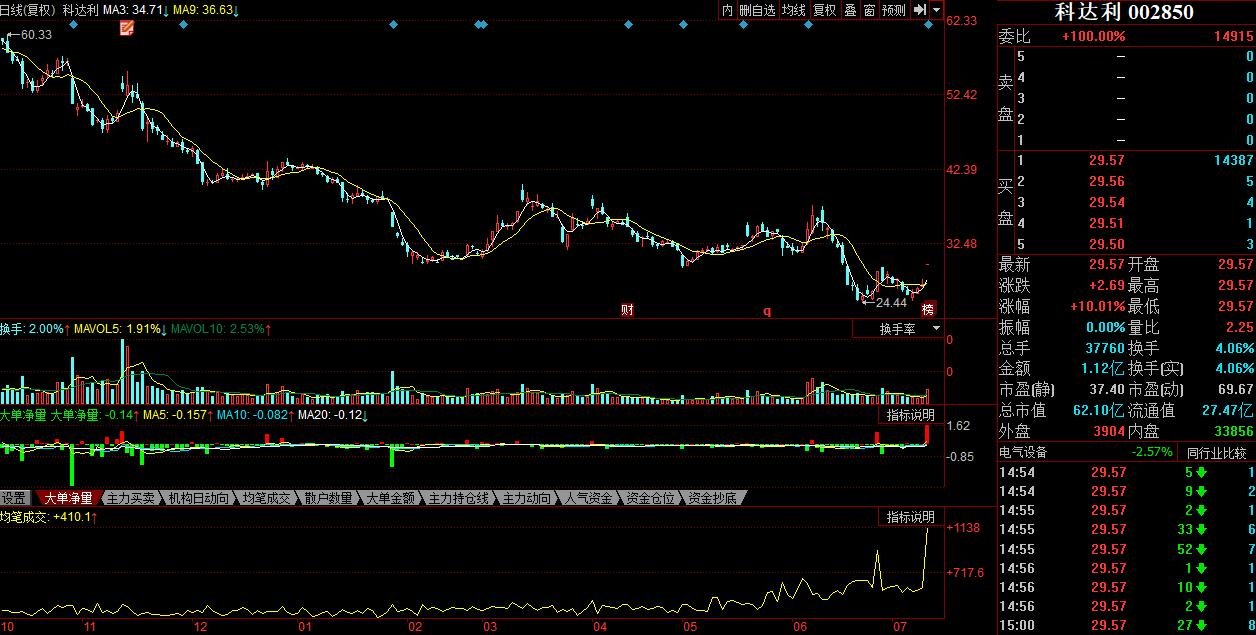Click the 同行业比较 industry comparison button
This screenshot has width=1256, height=635.
pos(1216,453)
